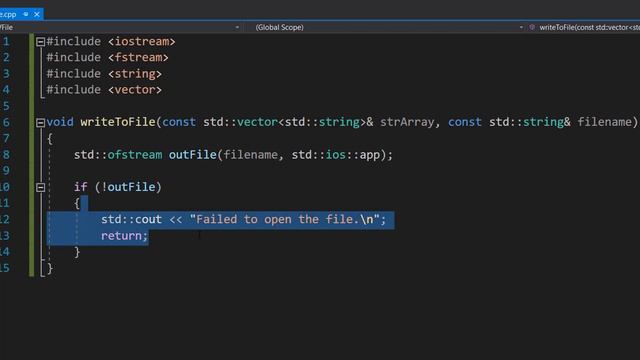640x360 pixels.
Task: Click the word ofstream on line 8
Action: tap(135, 155)
